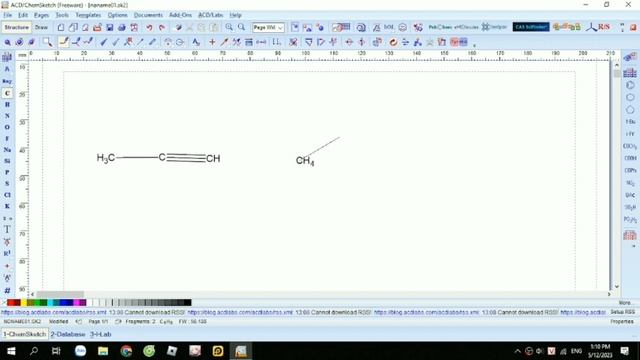This screenshot has height=360, width=640.
Task: Open Chrome from the taskbar
Action: click(126, 351)
